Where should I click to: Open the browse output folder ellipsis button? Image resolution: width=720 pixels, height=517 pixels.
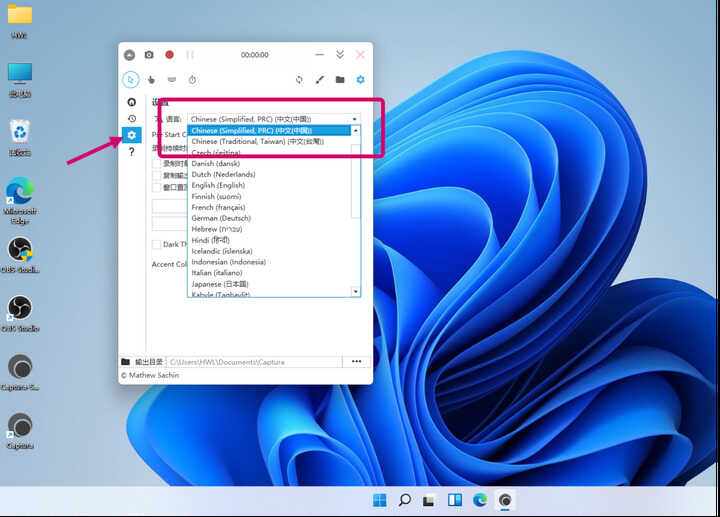click(x=356, y=362)
